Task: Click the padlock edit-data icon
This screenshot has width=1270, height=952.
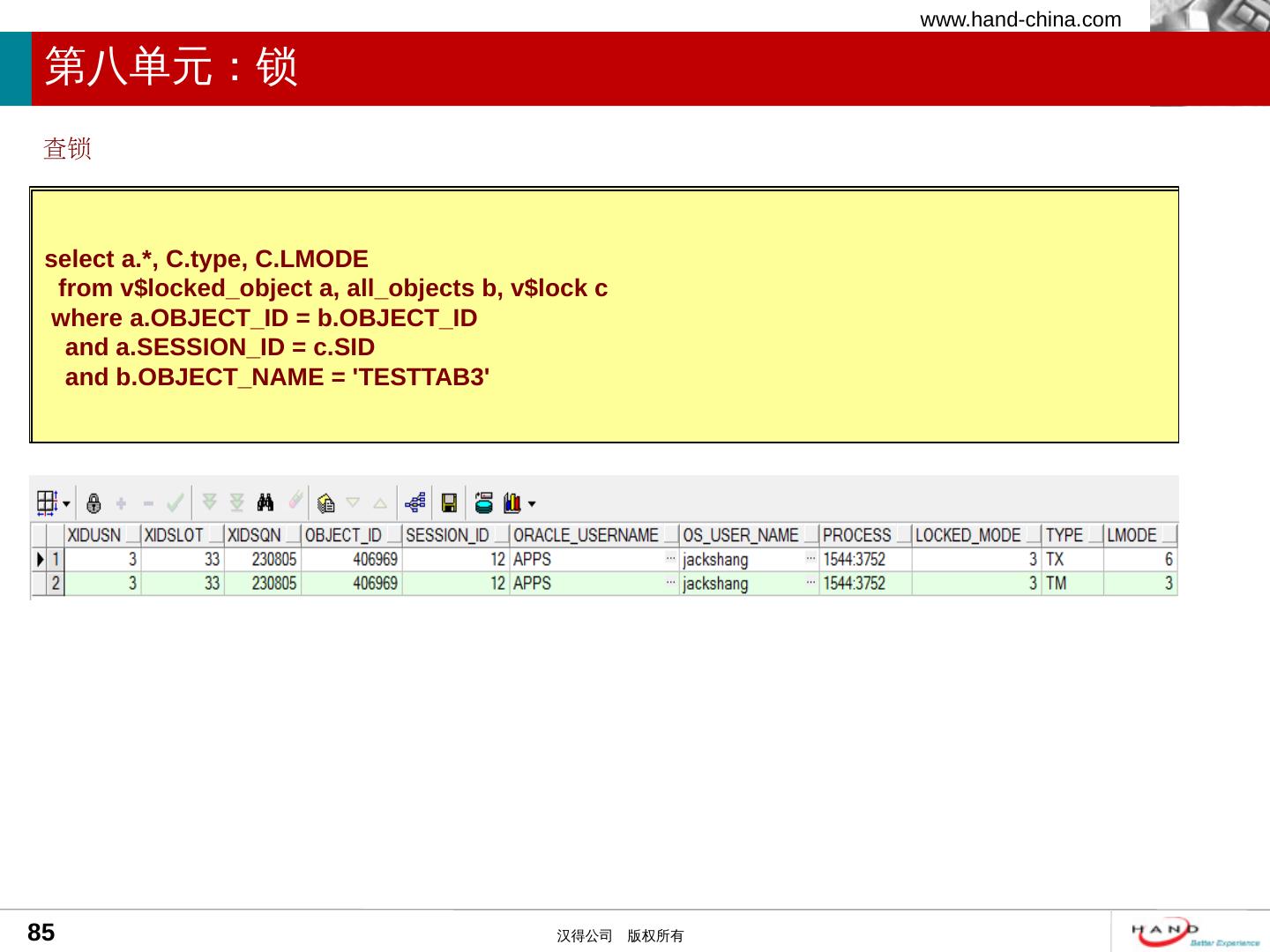Action: coord(94,503)
